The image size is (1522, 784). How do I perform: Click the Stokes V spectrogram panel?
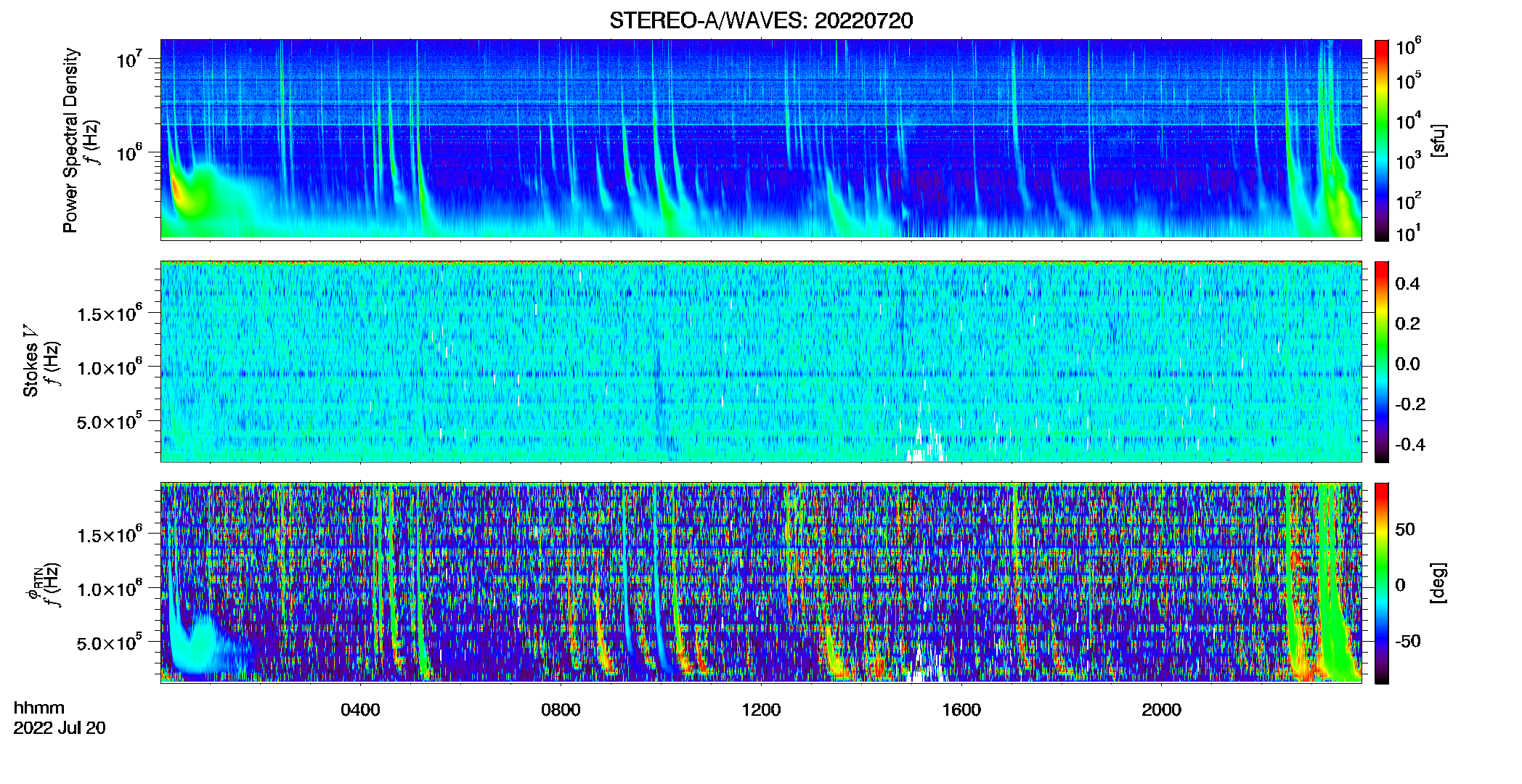tap(761, 362)
